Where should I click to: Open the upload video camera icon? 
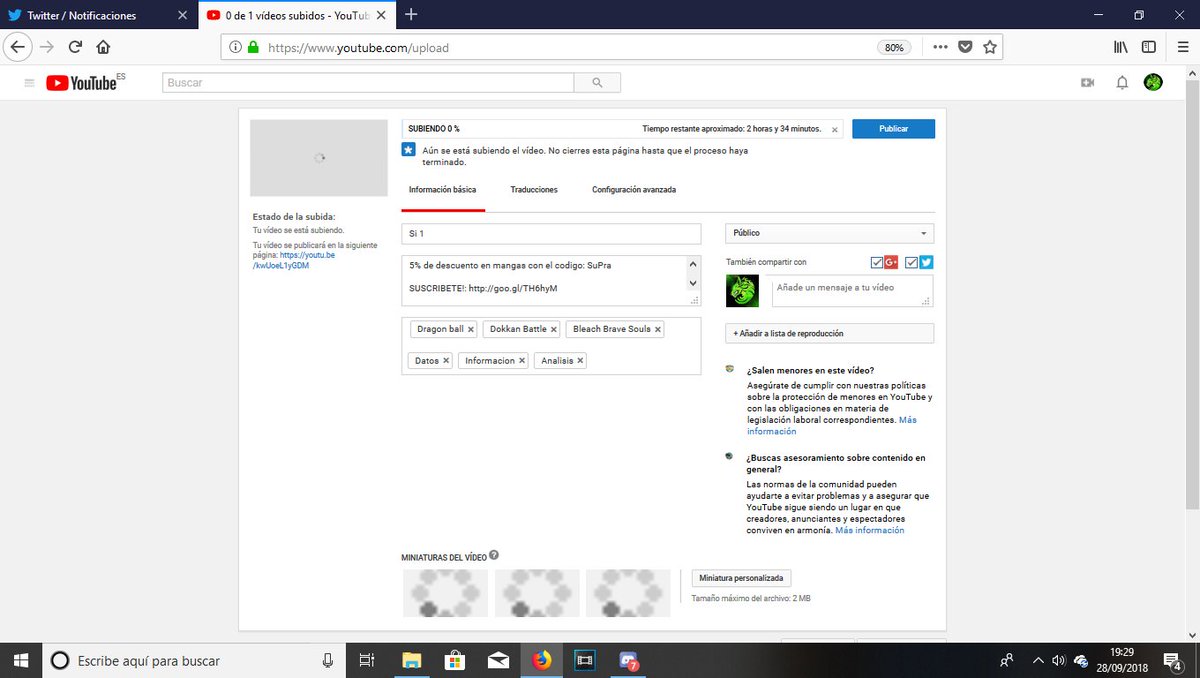point(1088,83)
